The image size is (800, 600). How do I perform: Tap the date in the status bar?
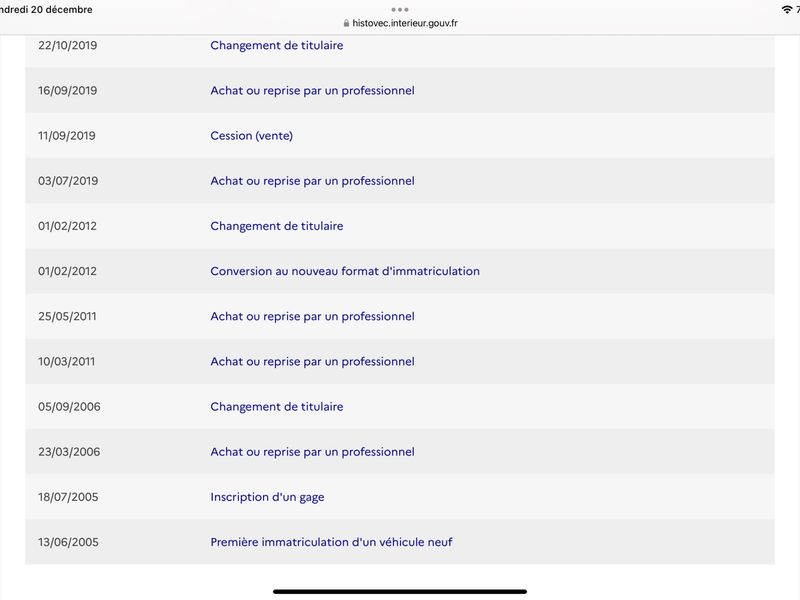tap(46, 9)
